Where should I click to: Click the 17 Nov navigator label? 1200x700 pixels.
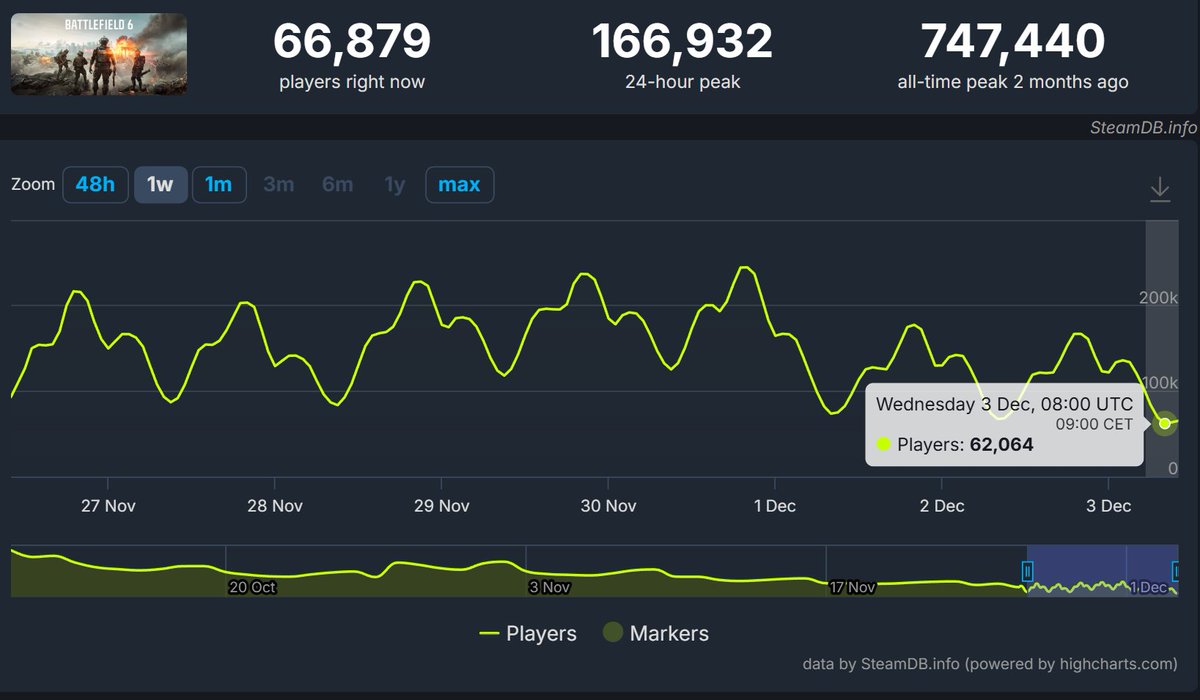[852, 587]
